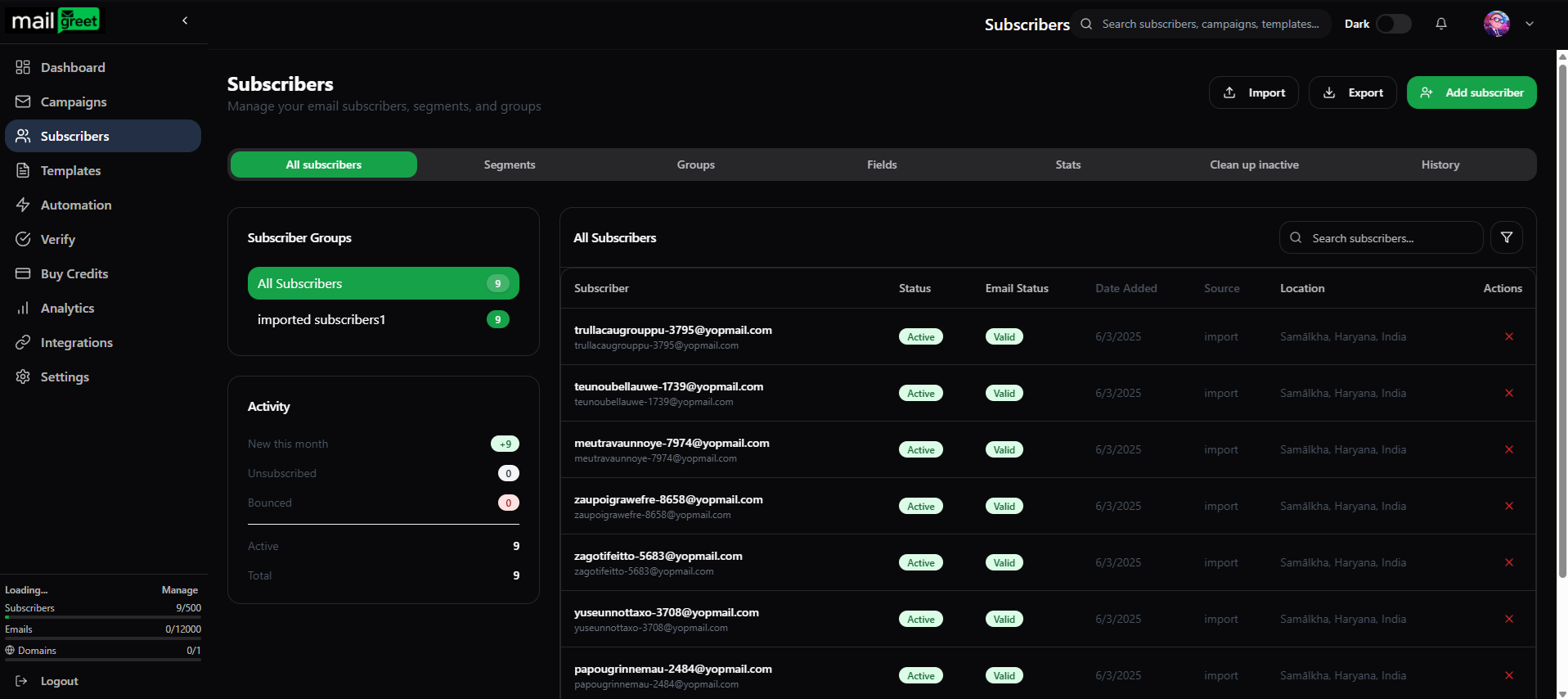
Task: Click the Unsubscribed count badge
Action: click(509, 473)
